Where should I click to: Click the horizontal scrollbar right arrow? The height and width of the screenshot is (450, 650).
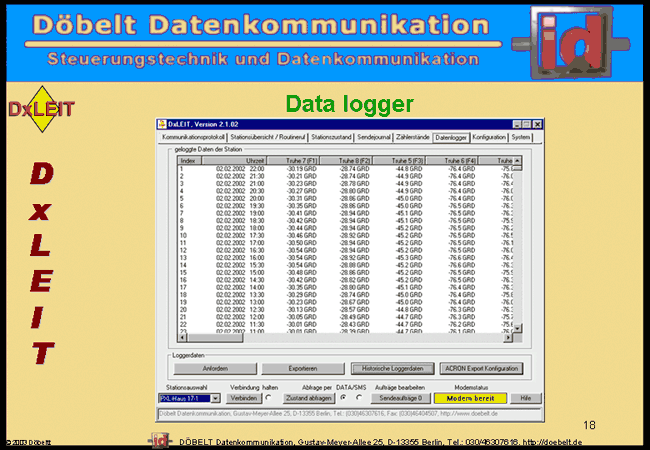tap(508, 338)
